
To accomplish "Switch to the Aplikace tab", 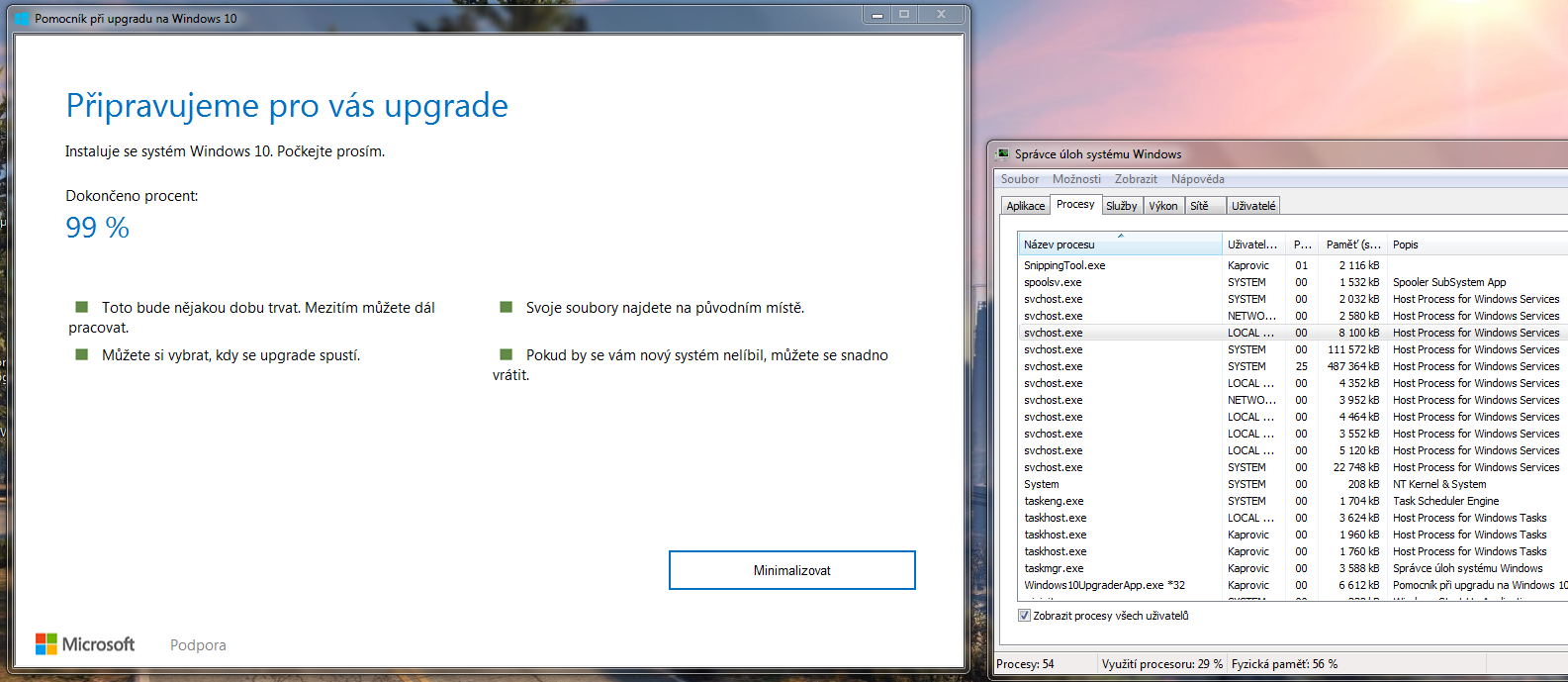I will point(1026,206).
